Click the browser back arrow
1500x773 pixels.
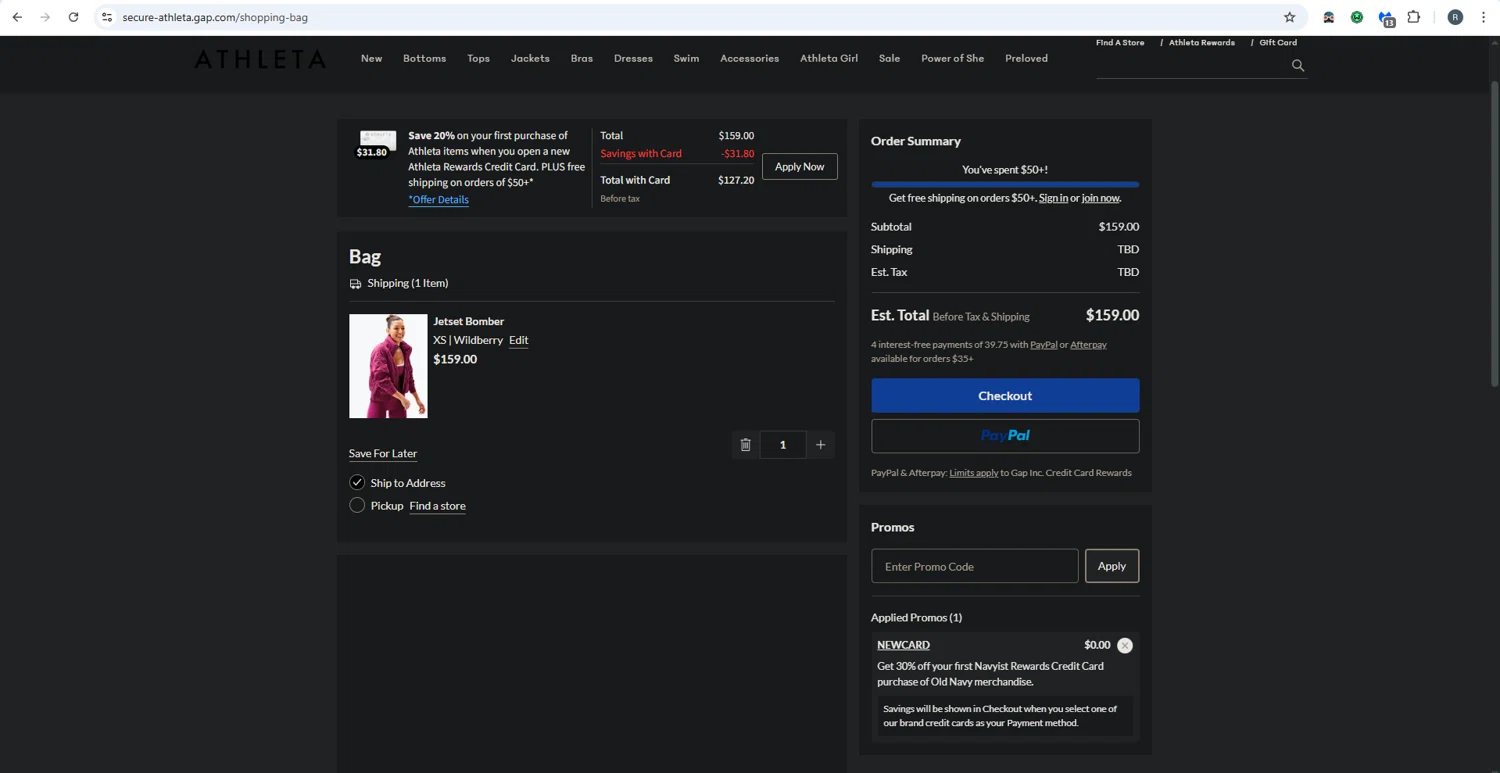pos(17,17)
